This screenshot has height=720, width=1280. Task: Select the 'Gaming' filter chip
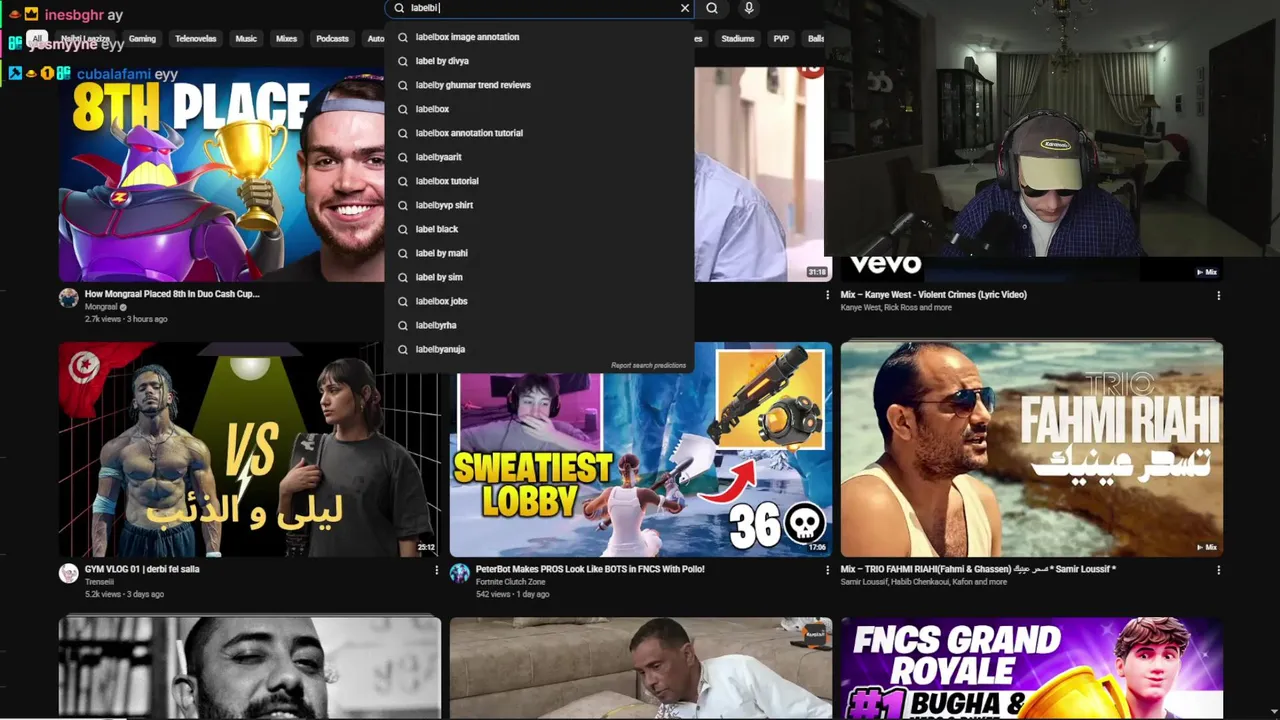coord(142,39)
